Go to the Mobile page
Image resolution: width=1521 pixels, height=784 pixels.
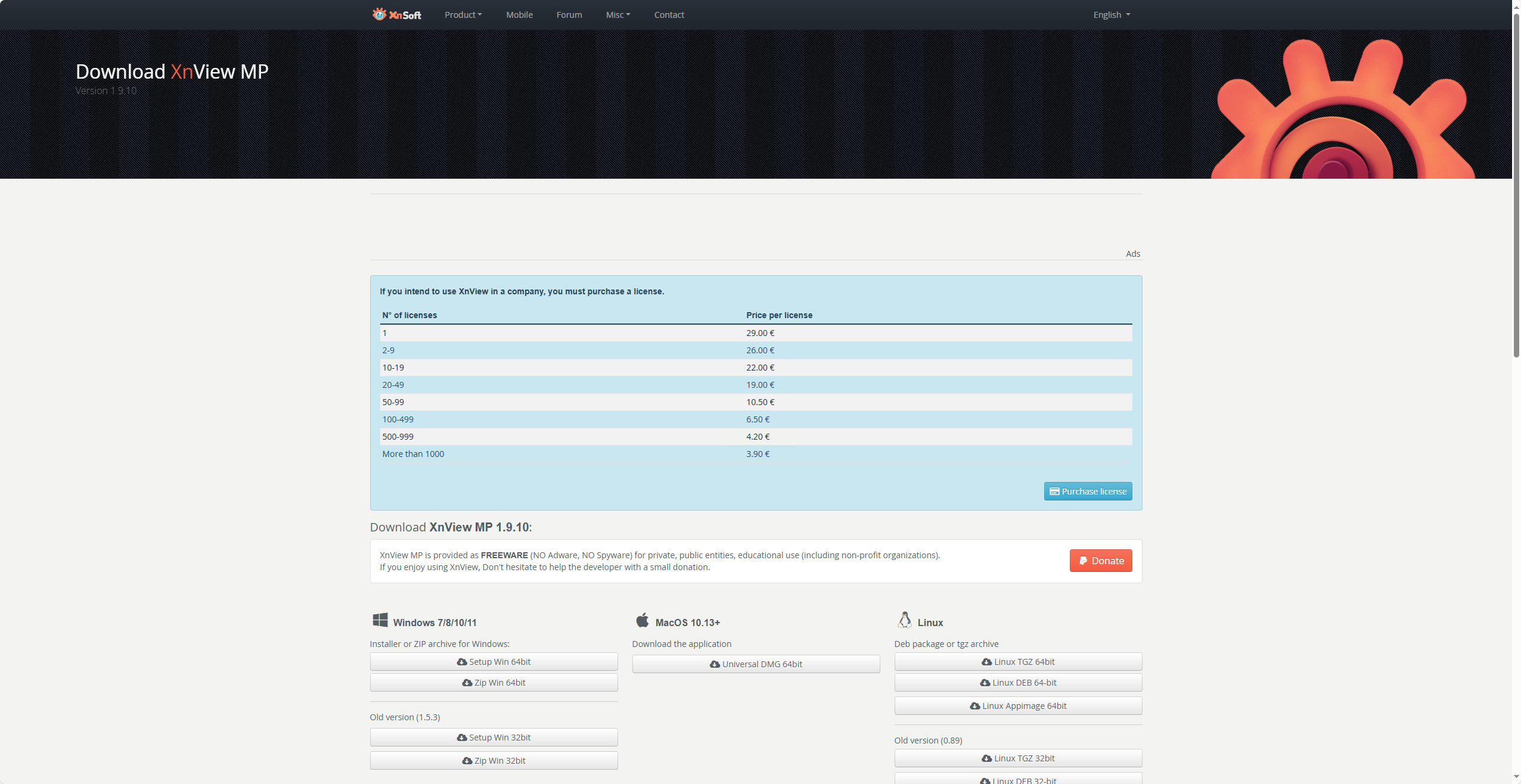coord(519,15)
